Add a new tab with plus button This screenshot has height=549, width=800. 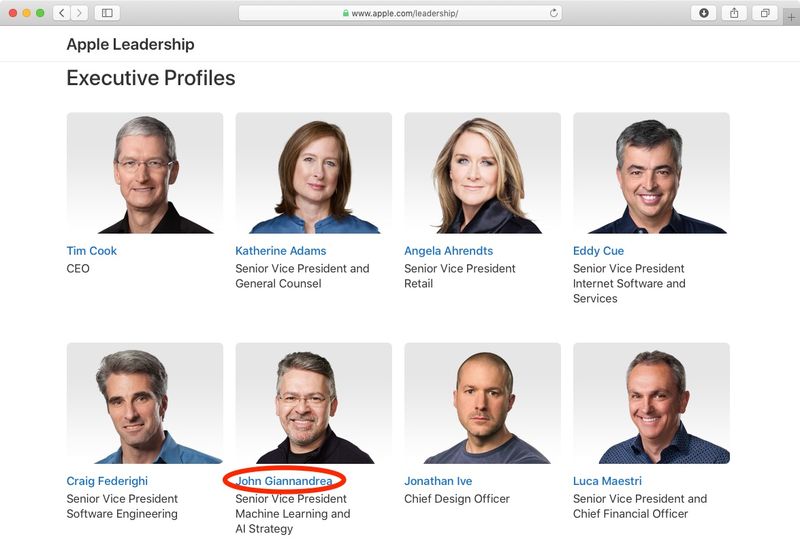[x=791, y=17]
